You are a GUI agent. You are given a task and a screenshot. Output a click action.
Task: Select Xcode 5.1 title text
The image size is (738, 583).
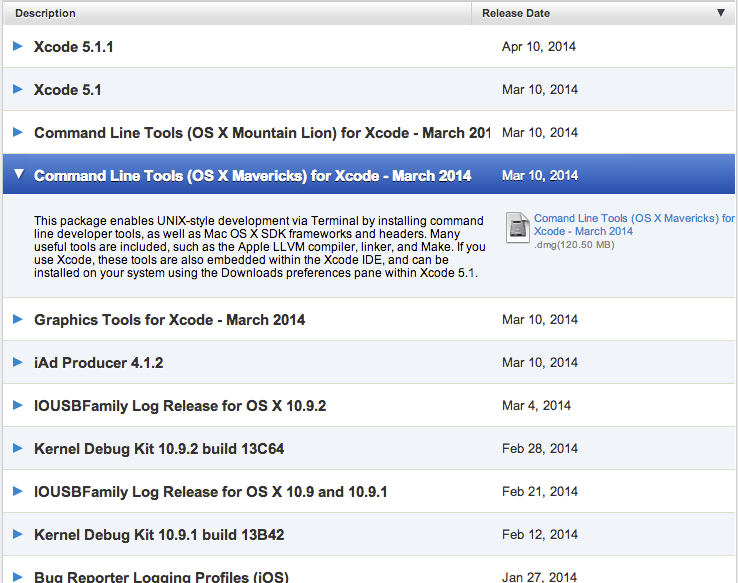(68, 90)
